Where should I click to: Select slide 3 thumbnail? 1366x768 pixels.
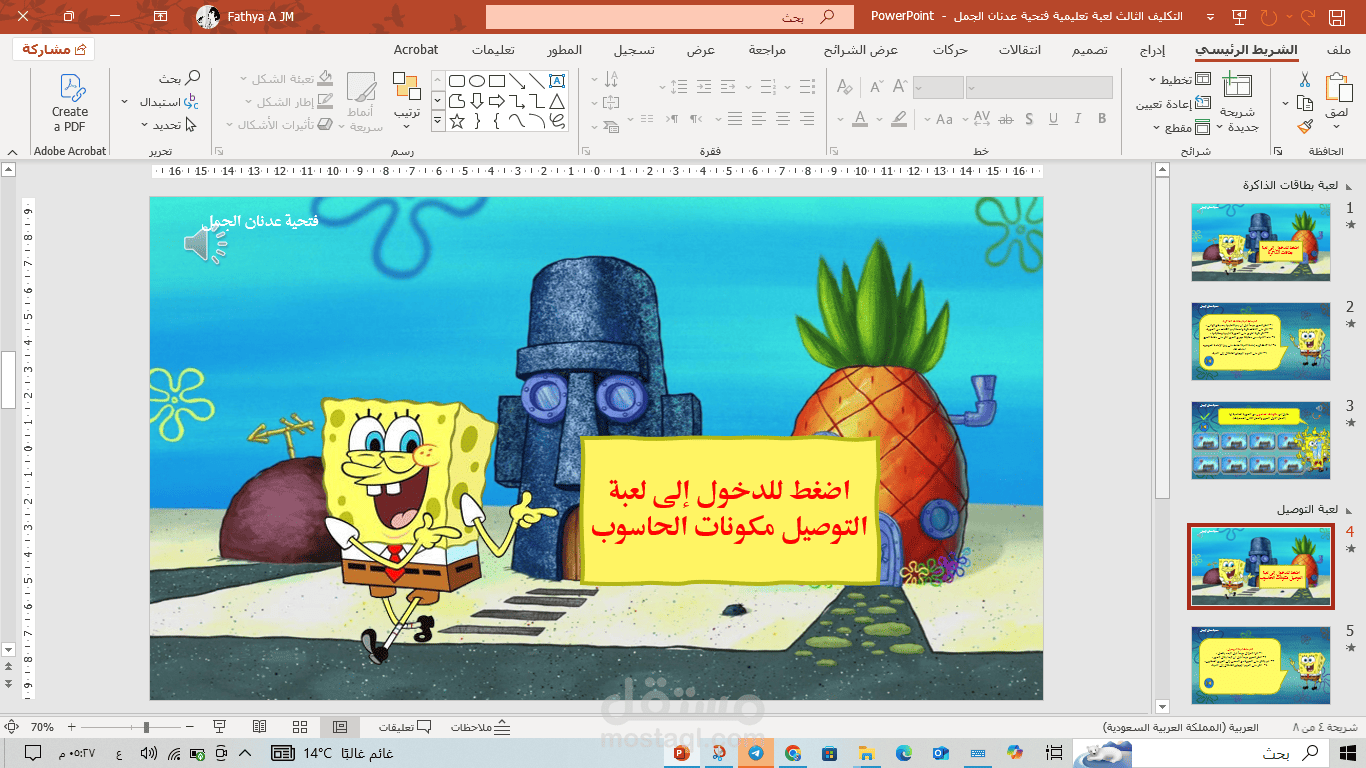[1261, 440]
